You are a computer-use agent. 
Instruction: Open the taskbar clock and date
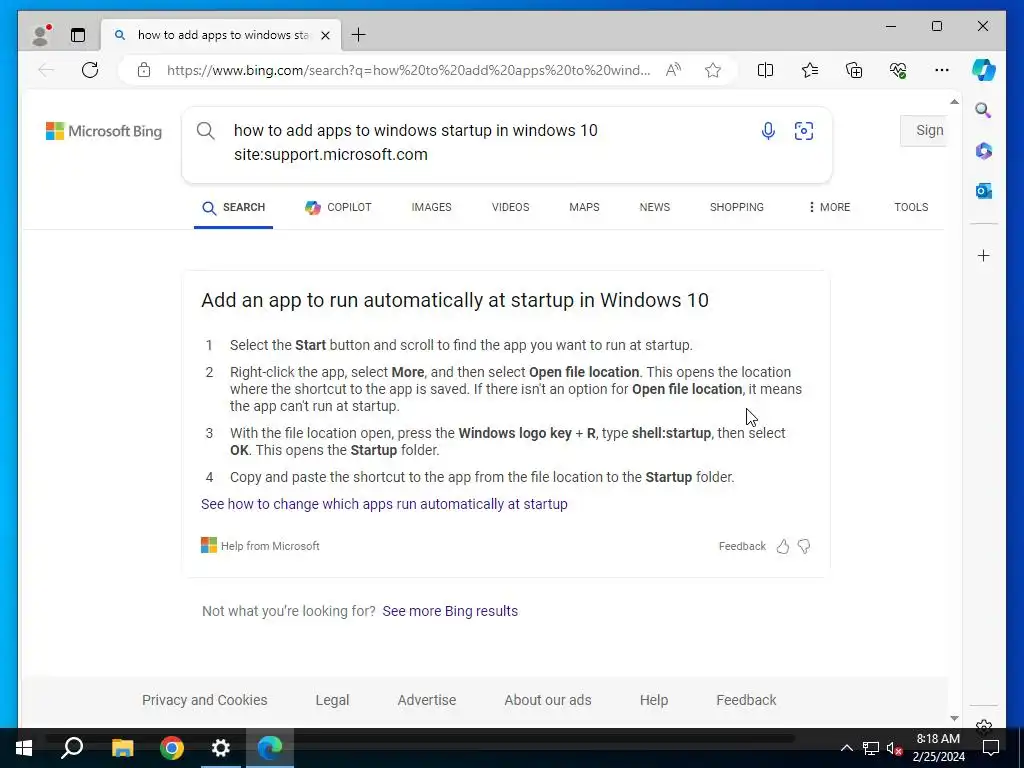tap(938, 748)
